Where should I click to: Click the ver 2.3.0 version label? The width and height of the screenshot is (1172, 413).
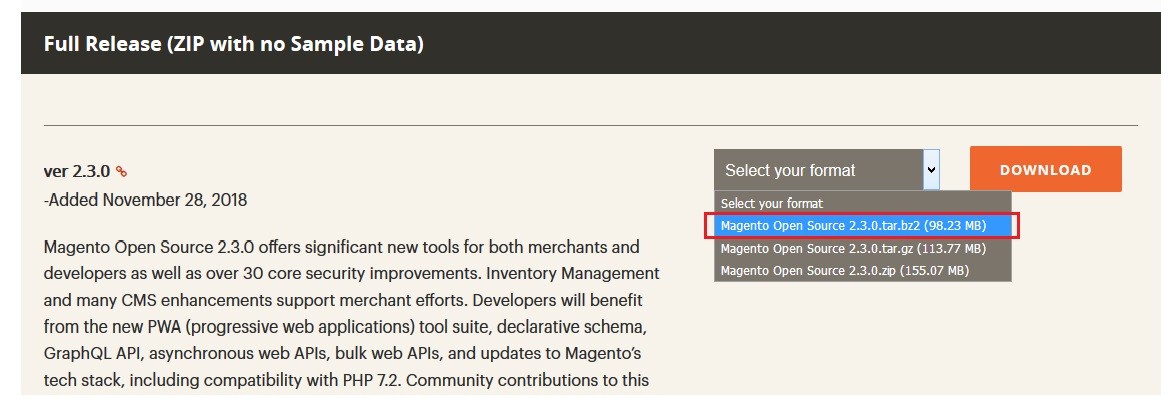pos(77,172)
